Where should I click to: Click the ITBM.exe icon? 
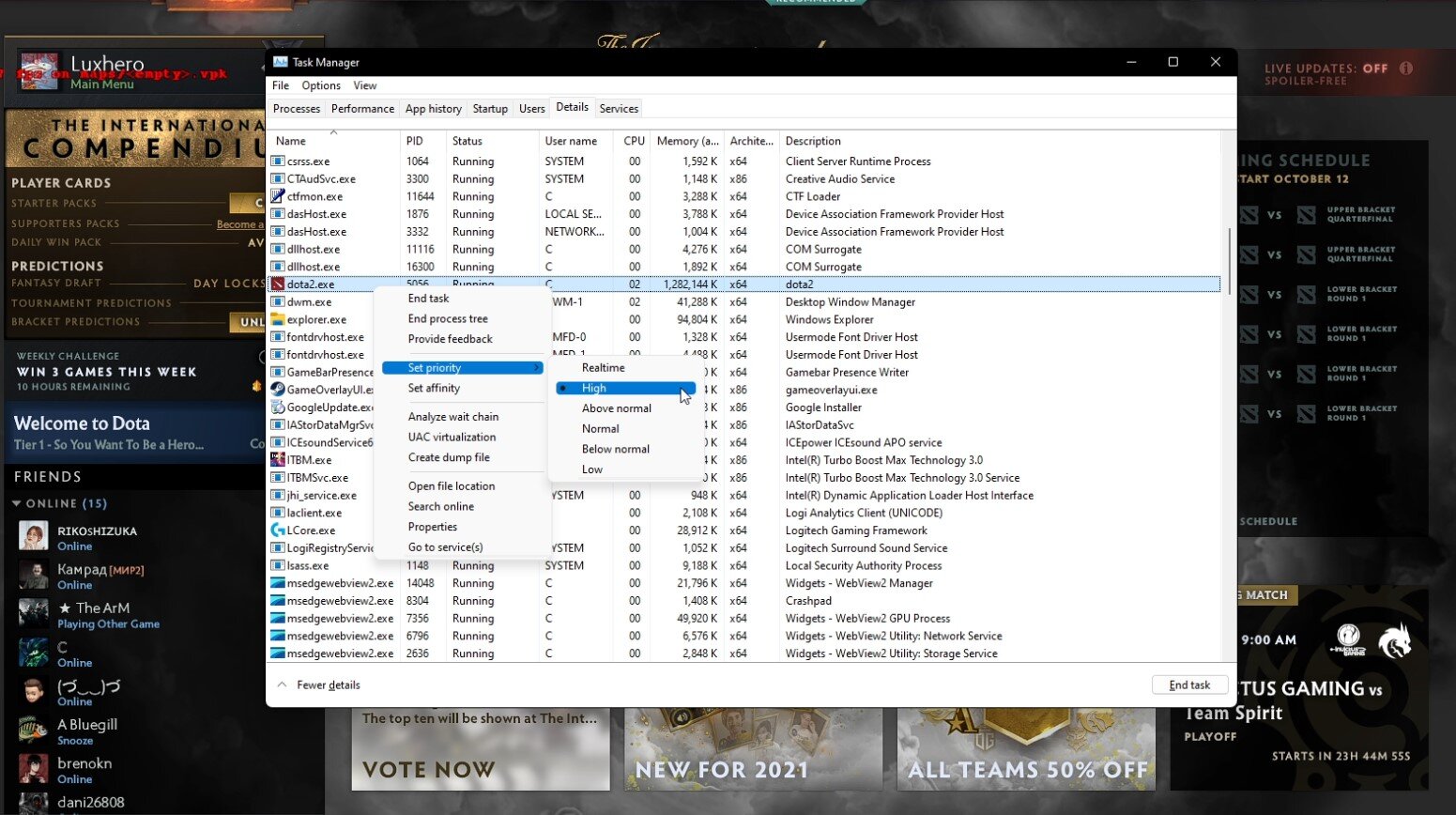coord(278,460)
